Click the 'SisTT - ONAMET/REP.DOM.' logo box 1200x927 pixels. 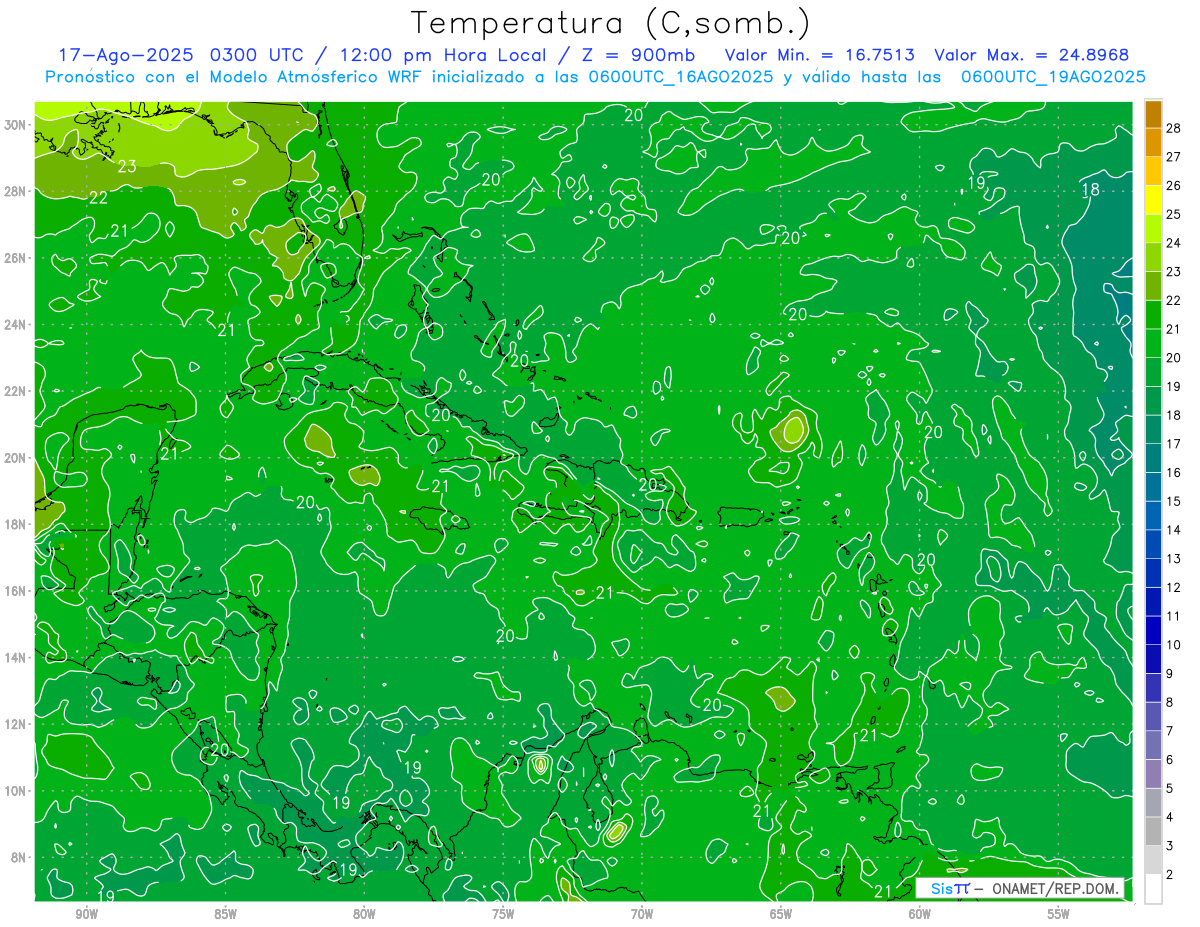pos(1021,888)
